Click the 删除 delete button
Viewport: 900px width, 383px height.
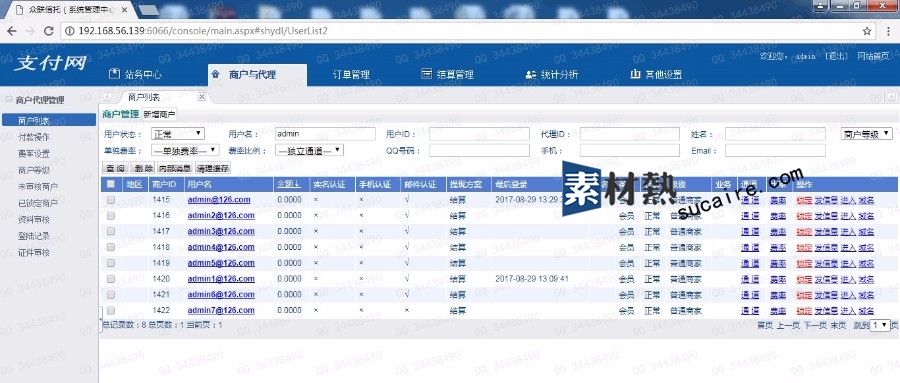[142, 168]
